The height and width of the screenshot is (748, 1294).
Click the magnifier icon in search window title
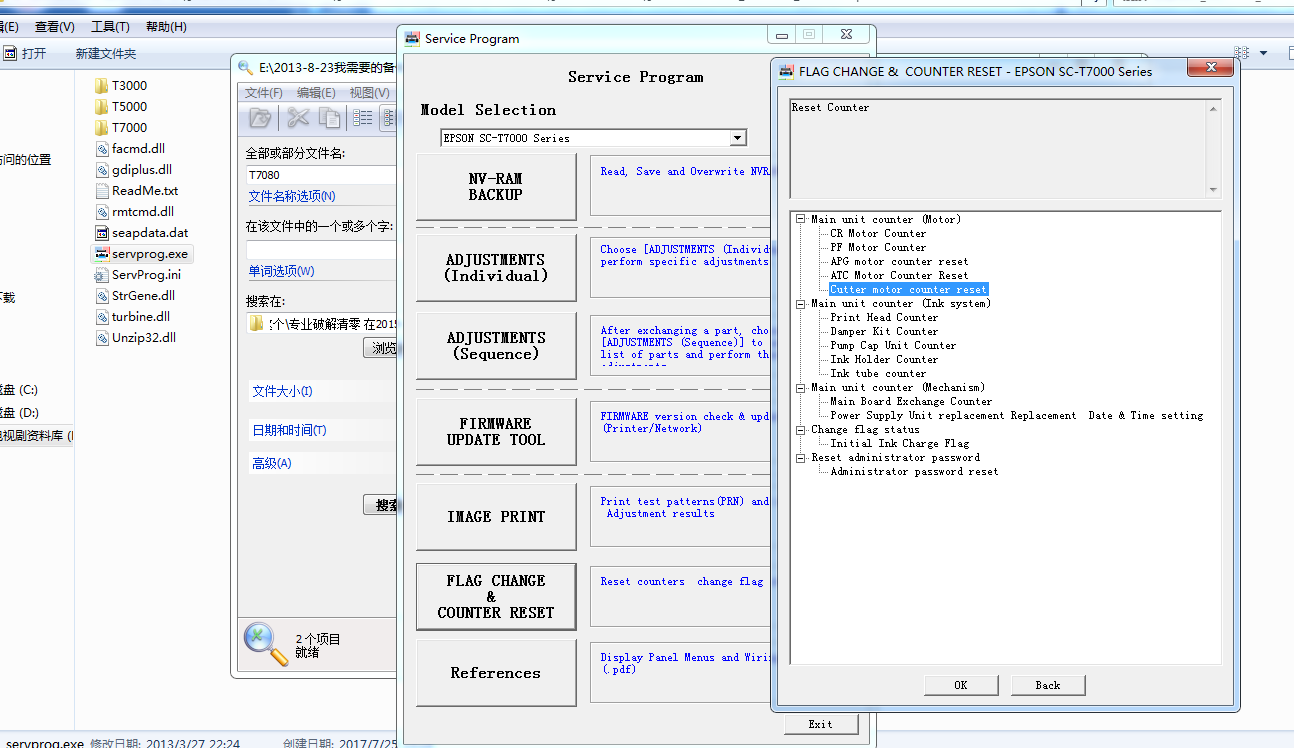pos(245,67)
